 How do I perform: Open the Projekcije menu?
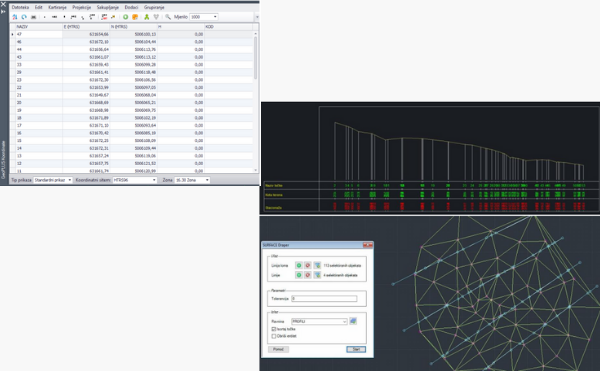[x=82, y=7]
